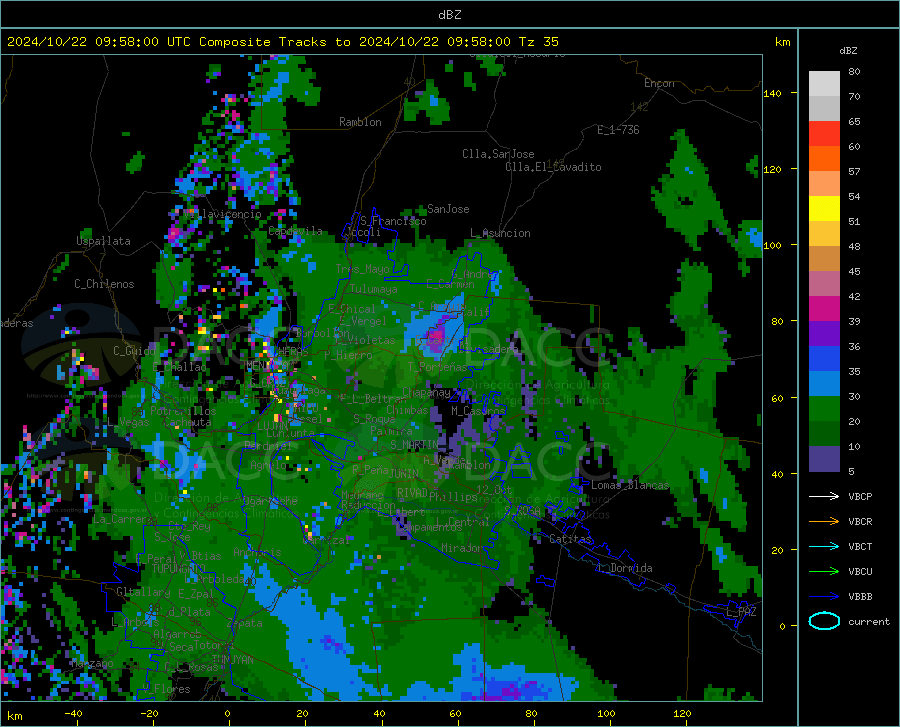Click the 'Chapanay' map label

click(426, 392)
